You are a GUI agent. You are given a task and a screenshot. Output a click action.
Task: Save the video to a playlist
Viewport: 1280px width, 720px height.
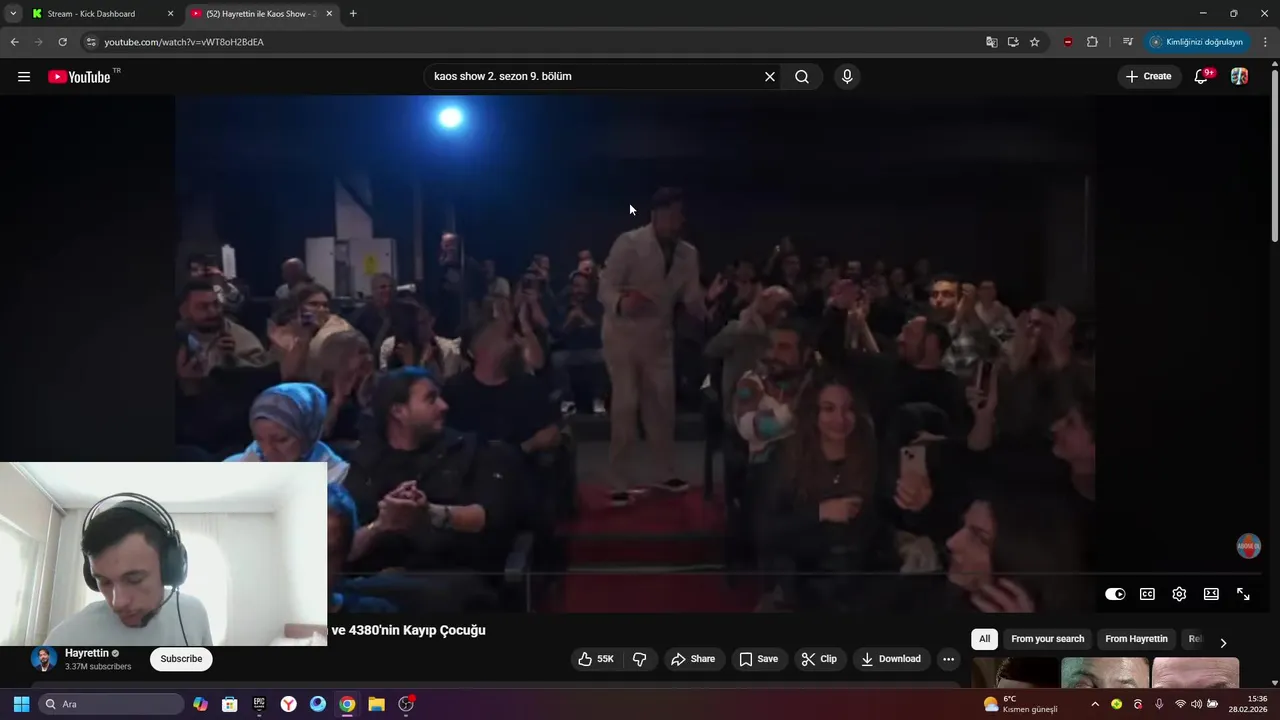pyautogui.click(x=758, y=659)
